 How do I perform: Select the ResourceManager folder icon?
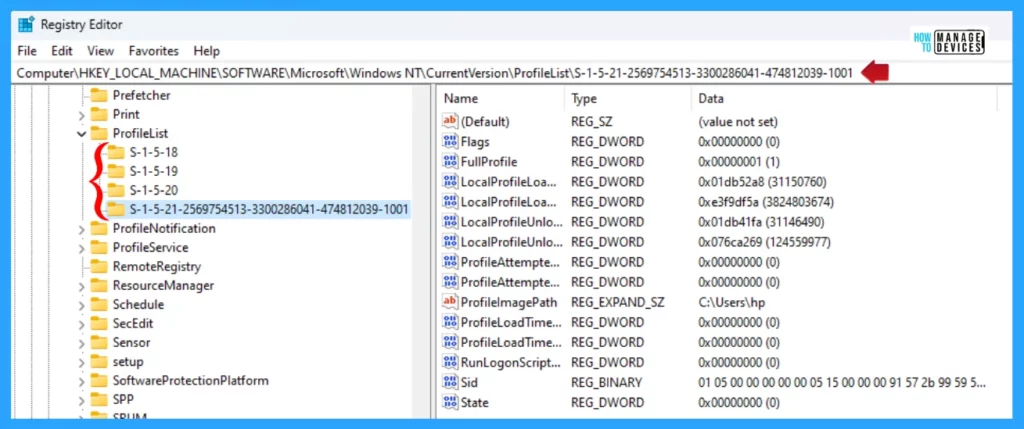coord(99,285)
